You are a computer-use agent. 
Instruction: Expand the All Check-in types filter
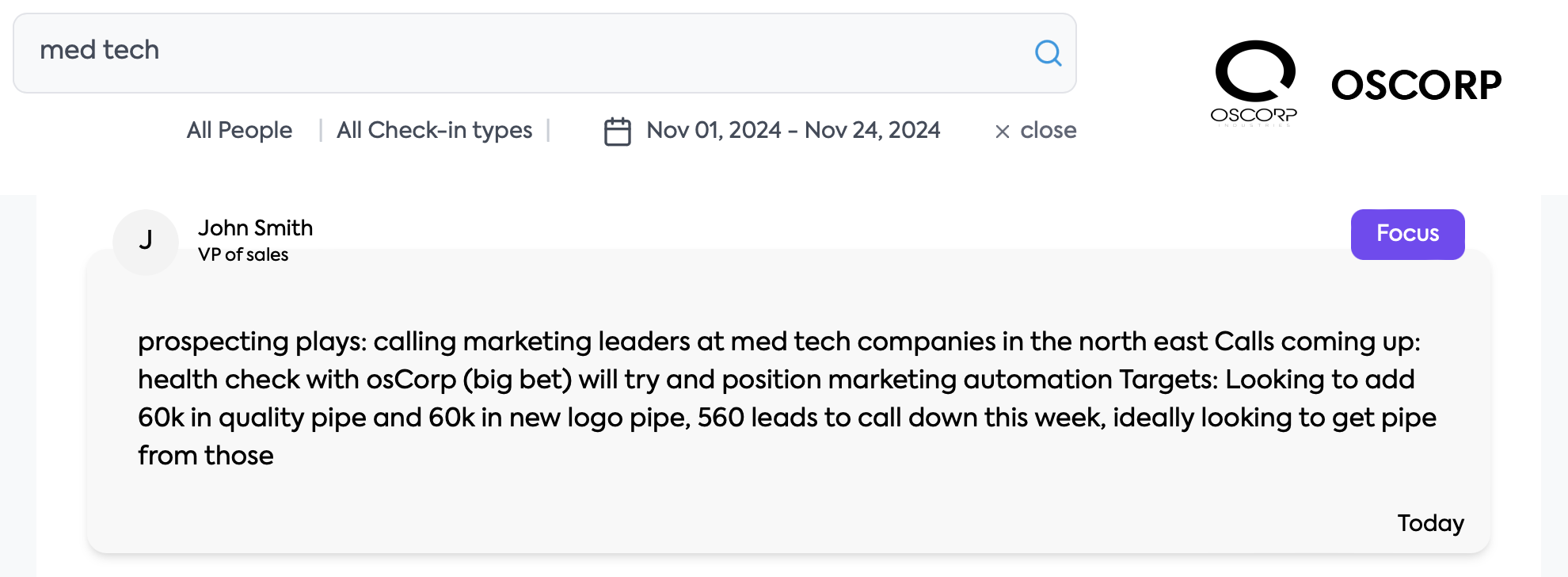pyautogui.click(x=434, y=130)
